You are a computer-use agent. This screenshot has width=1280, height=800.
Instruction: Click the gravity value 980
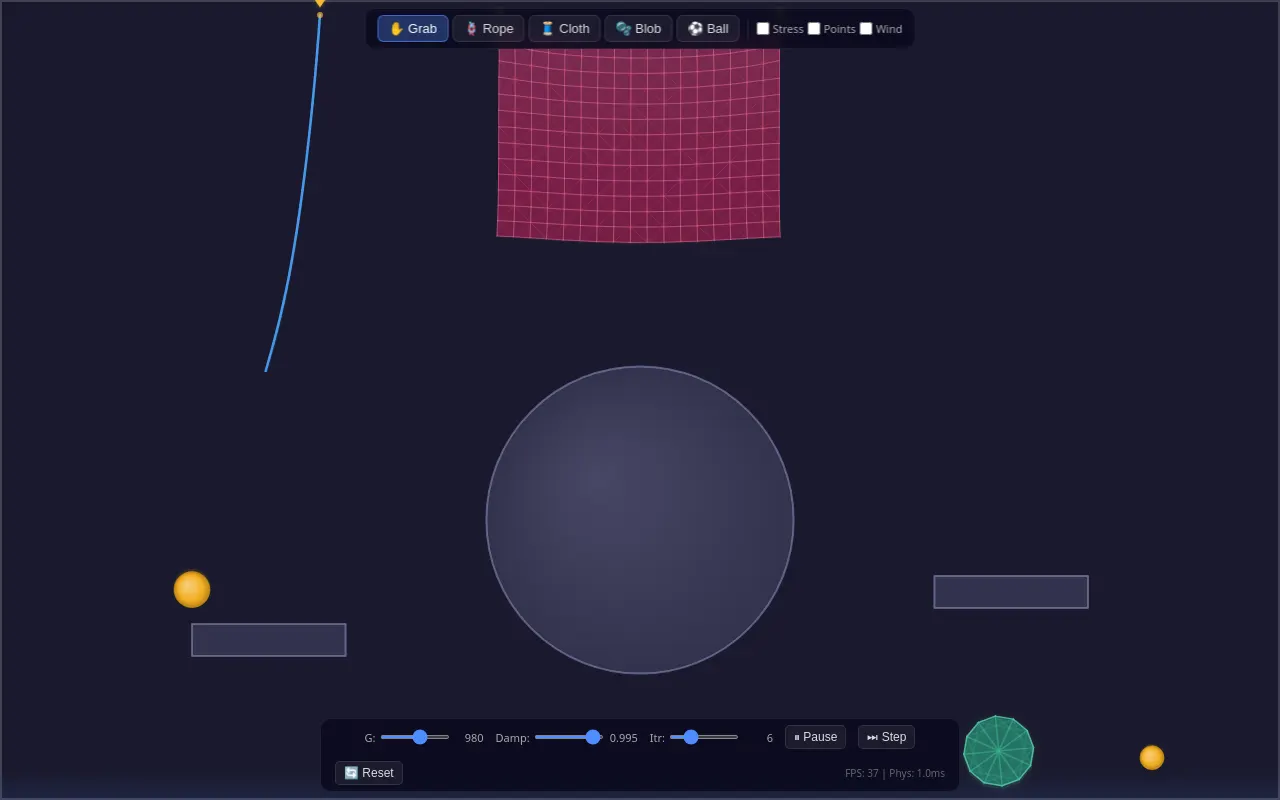pos(474,738)
